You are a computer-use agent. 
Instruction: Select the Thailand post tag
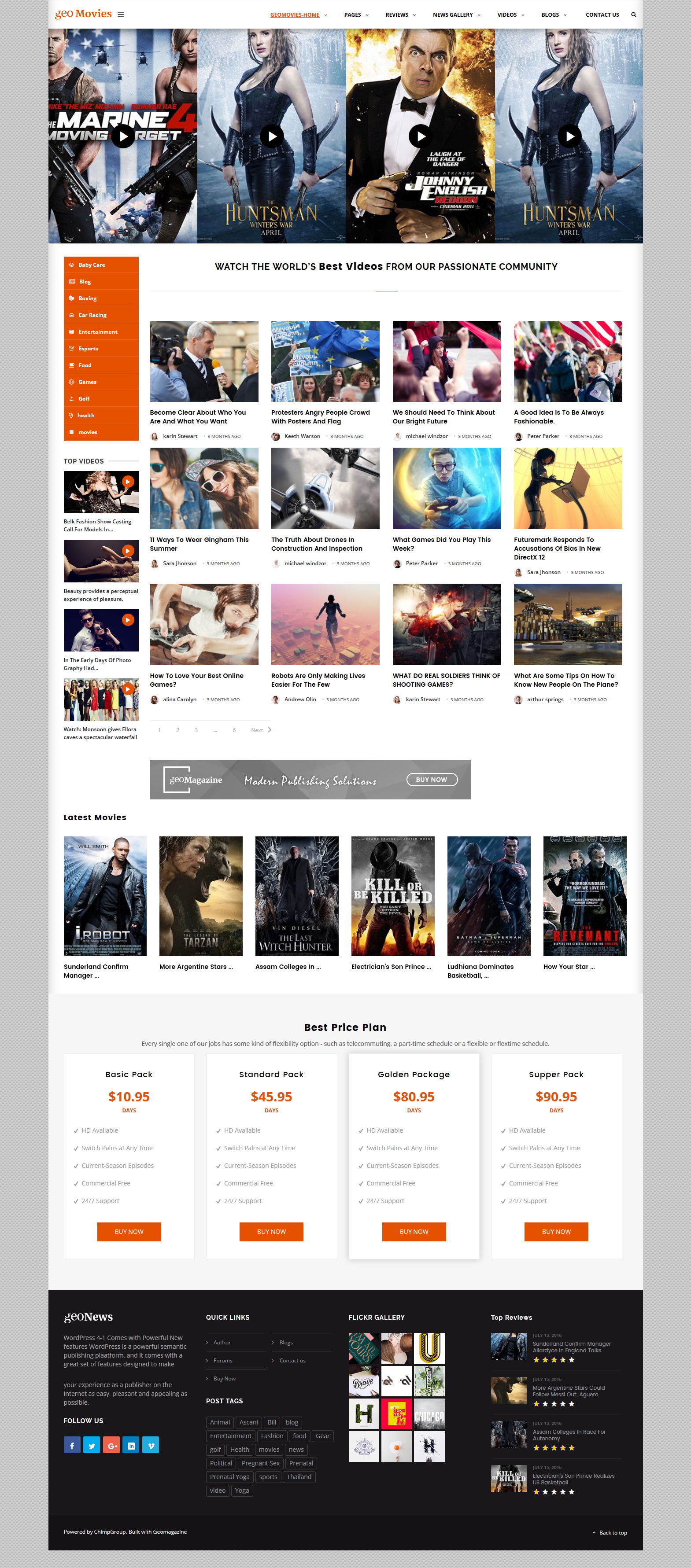[299, 1477]
